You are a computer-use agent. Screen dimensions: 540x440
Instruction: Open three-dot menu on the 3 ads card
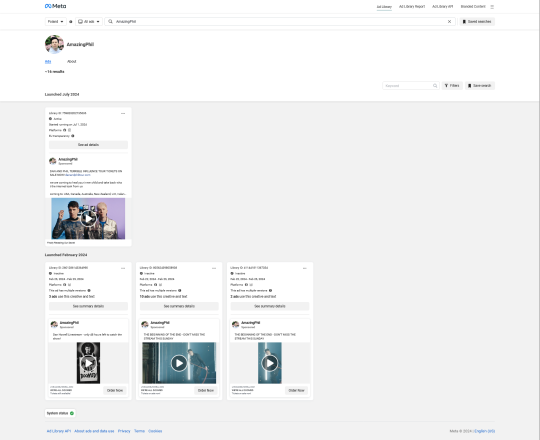point(123,268)
